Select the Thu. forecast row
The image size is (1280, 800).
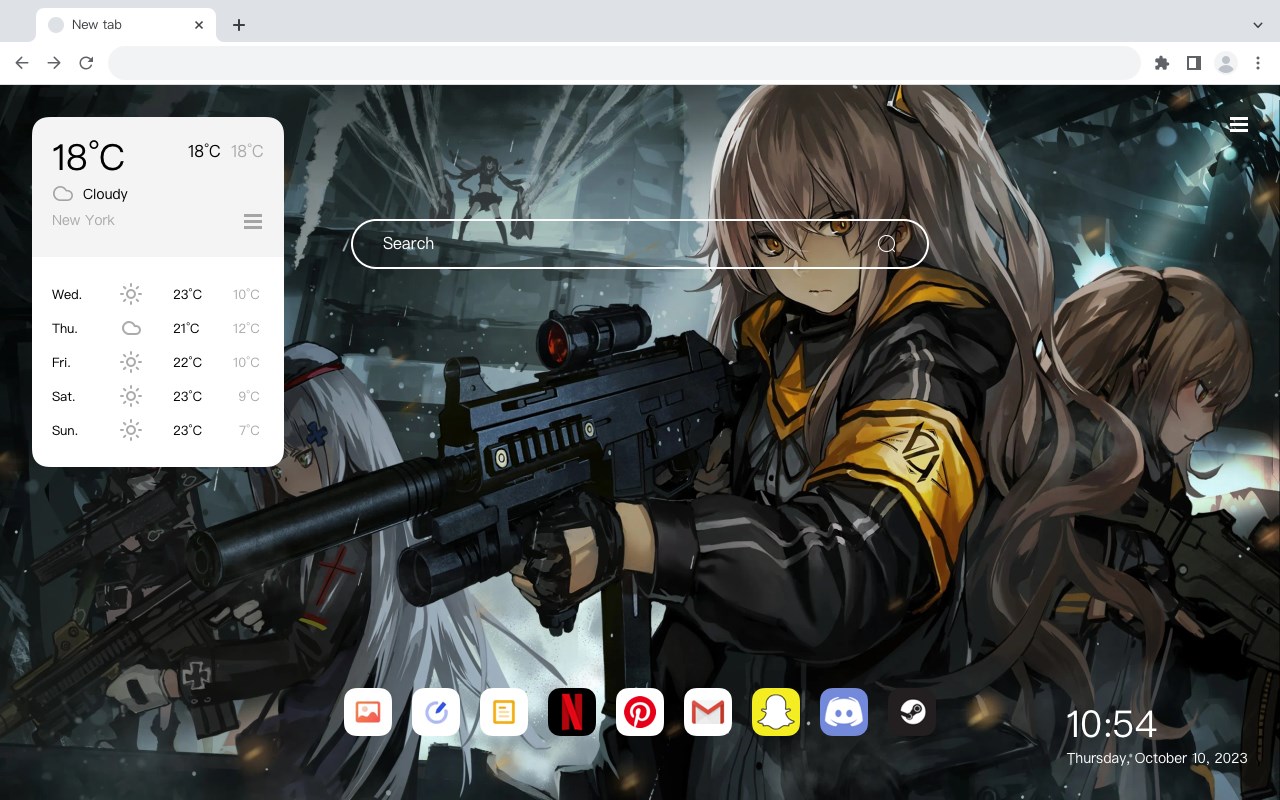tap(157, 328)
